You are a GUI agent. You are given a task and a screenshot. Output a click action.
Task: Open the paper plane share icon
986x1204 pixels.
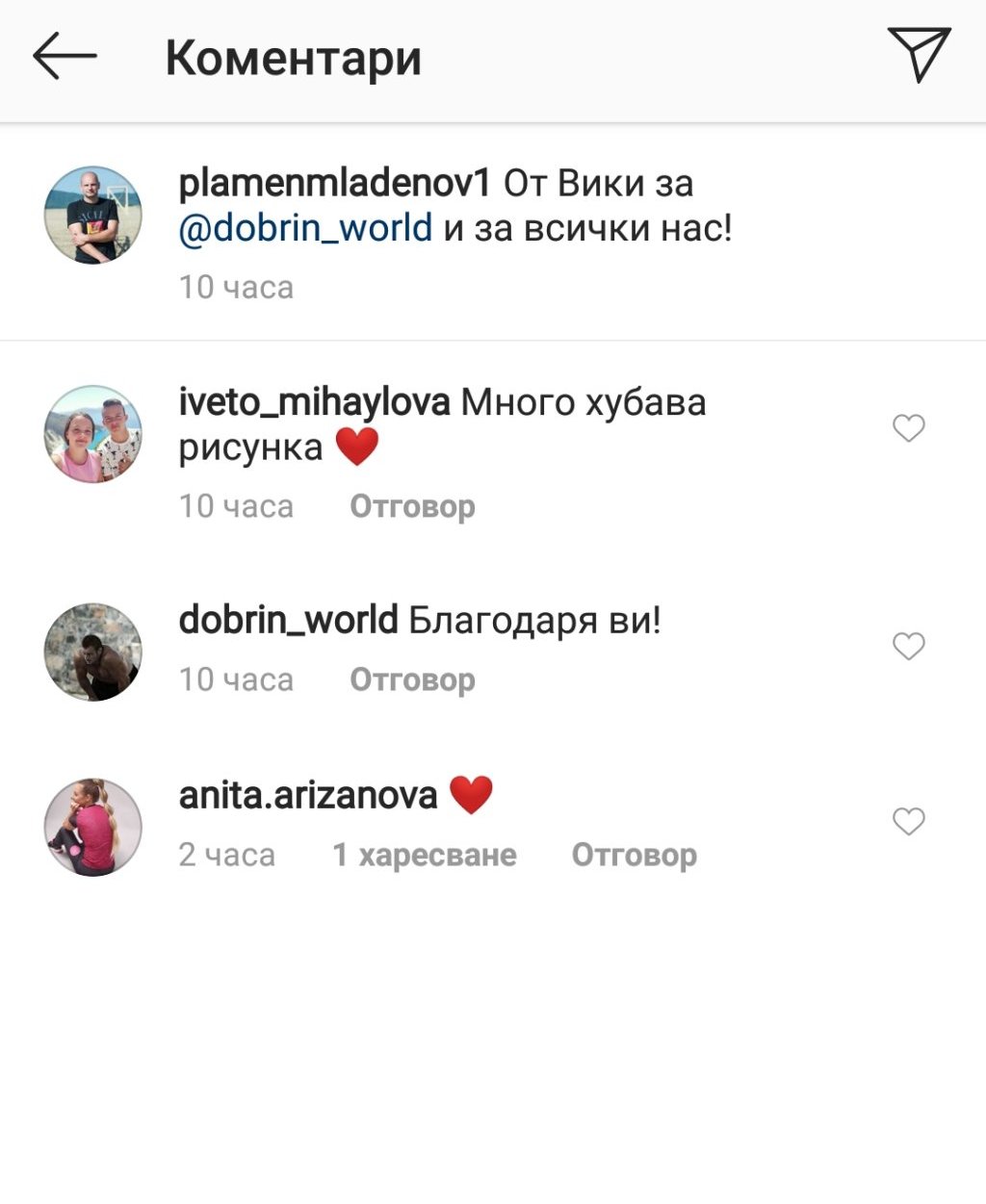[x=919, y=55]
